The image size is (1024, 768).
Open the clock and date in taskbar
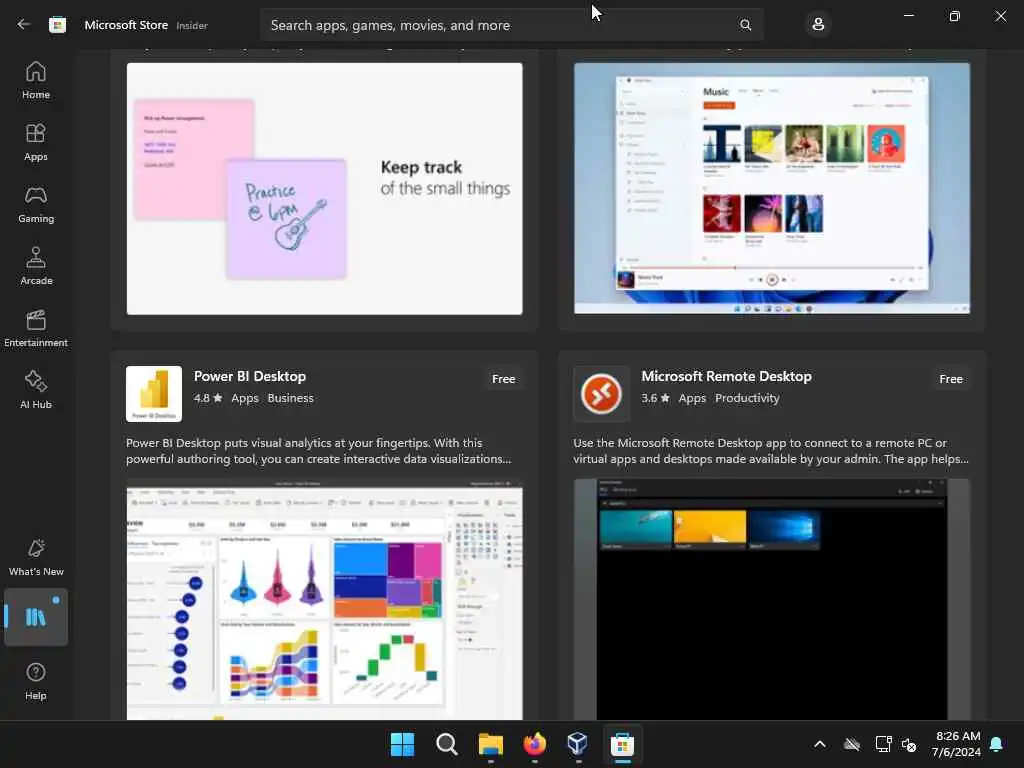pos(957,744)
